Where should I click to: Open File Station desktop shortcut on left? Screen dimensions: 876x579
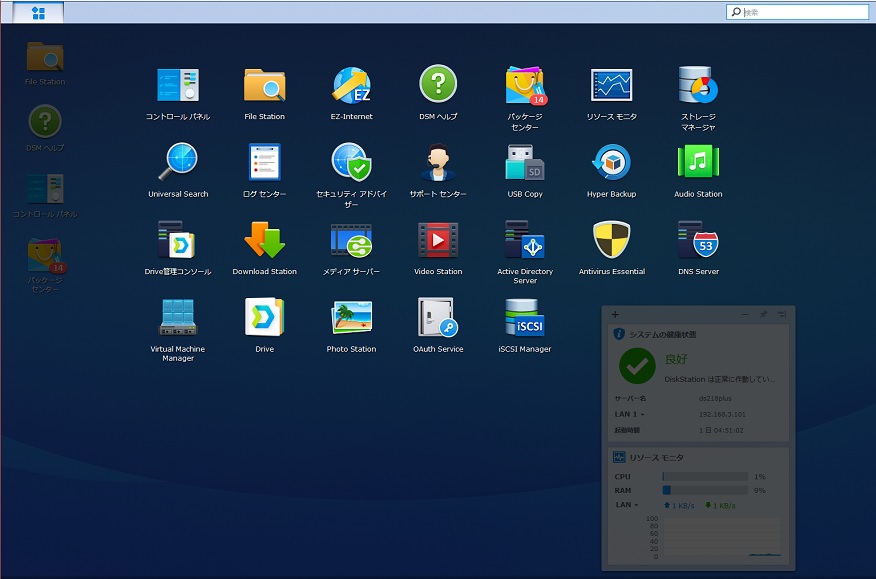coord(45,58)
